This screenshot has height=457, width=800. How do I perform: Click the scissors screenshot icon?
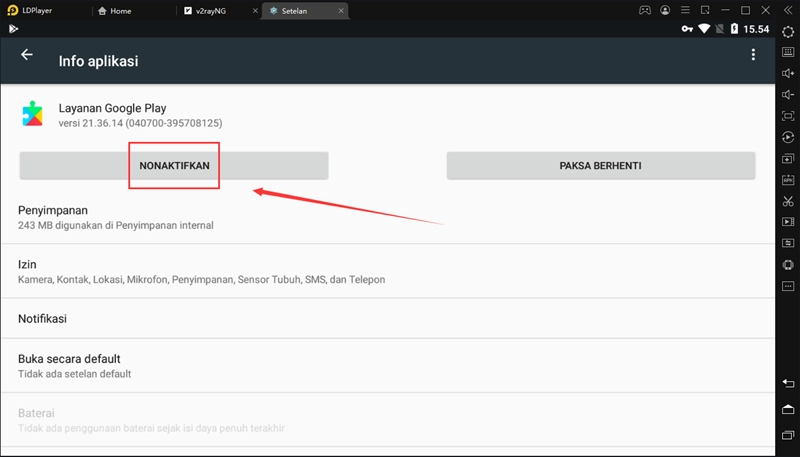(788, 201)
